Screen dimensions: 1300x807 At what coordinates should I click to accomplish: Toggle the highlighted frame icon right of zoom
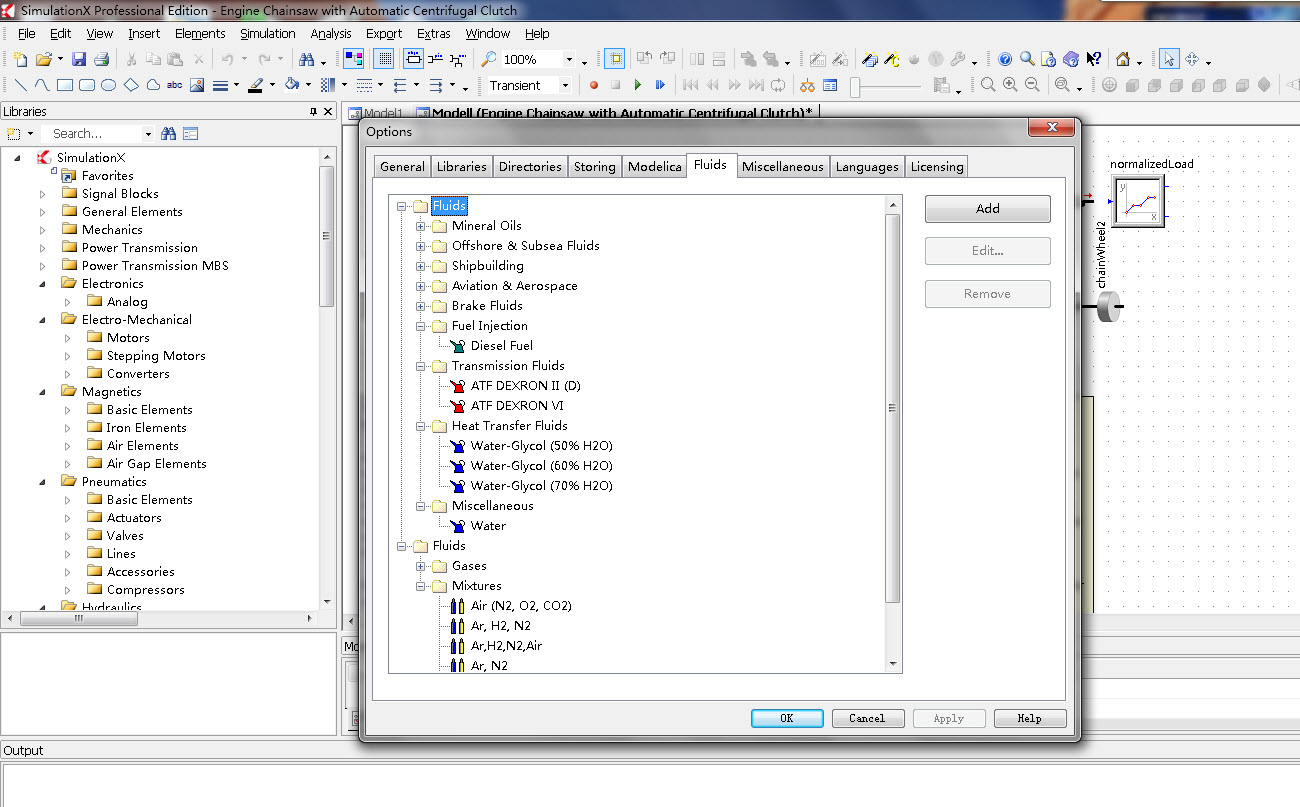[x=615, y=59]
